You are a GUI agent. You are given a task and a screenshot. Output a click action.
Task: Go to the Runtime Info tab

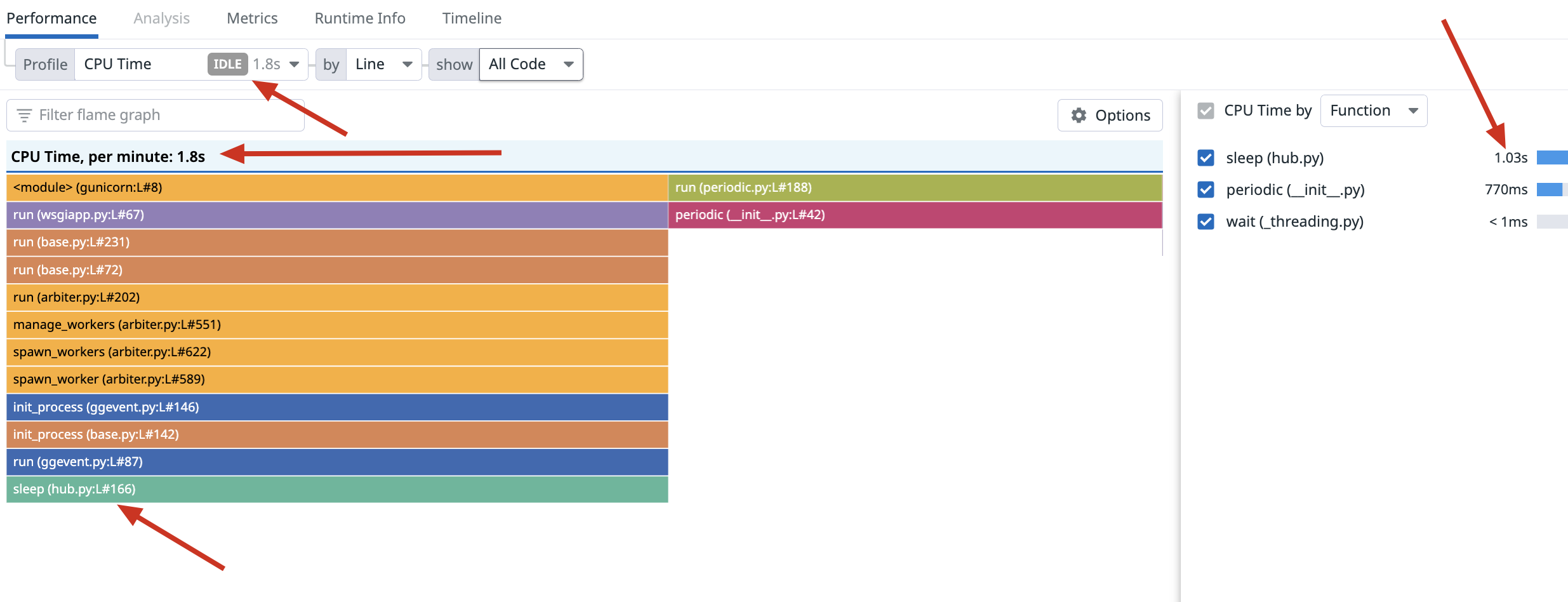[360, 18]
